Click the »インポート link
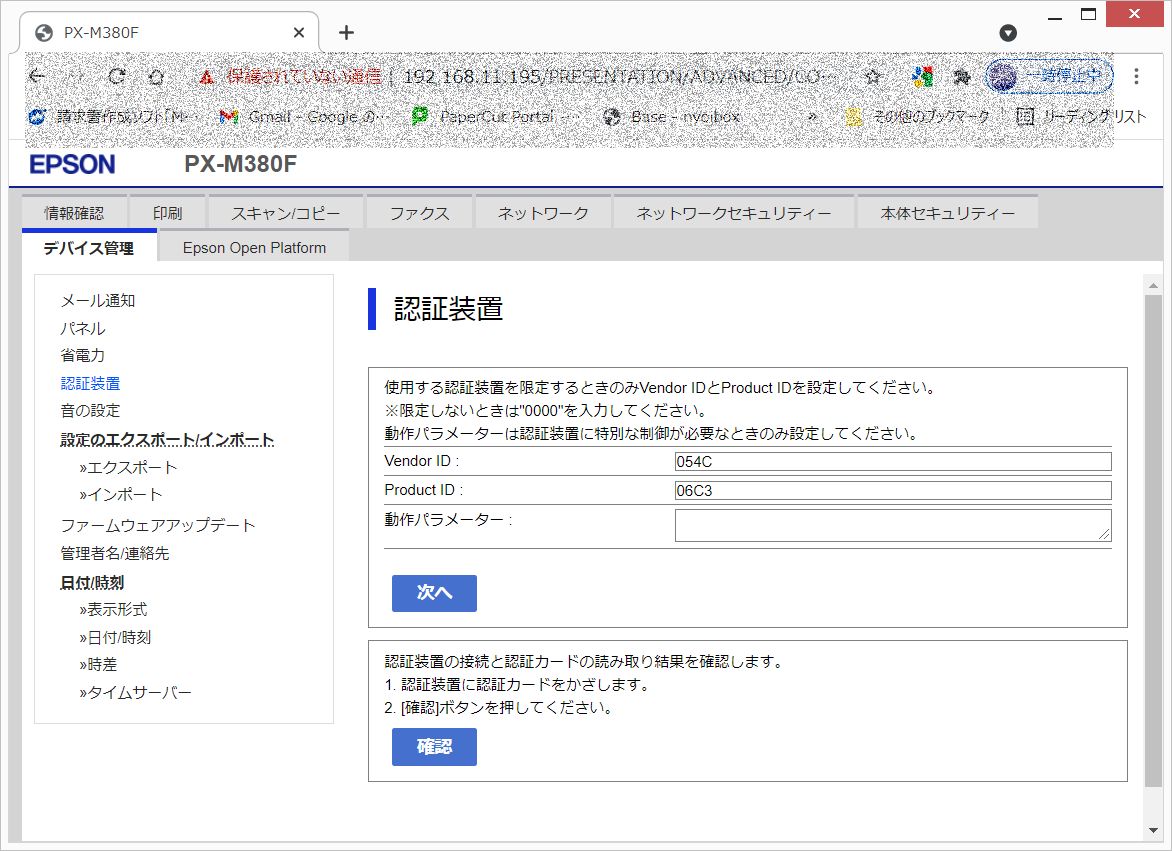This screenshot has width=1172, height=851. 120,495
